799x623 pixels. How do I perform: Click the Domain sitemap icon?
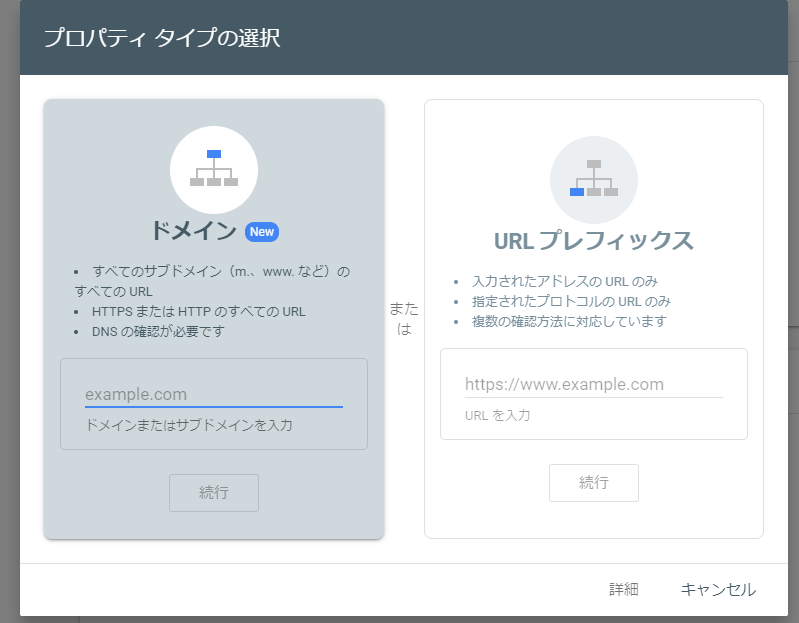pyautogui.click(x=214, y=169)
